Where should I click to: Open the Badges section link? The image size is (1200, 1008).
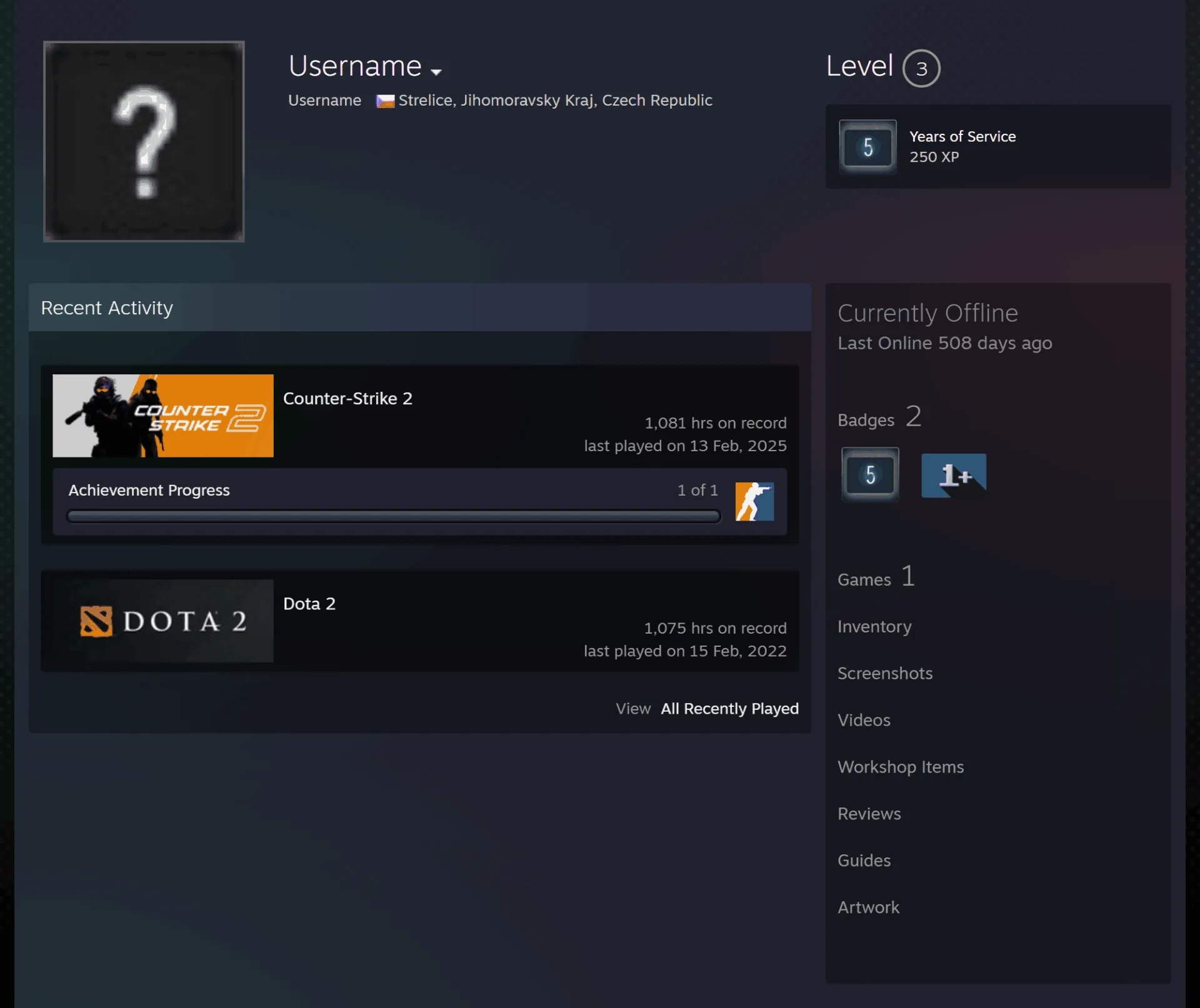pos(866,420)
